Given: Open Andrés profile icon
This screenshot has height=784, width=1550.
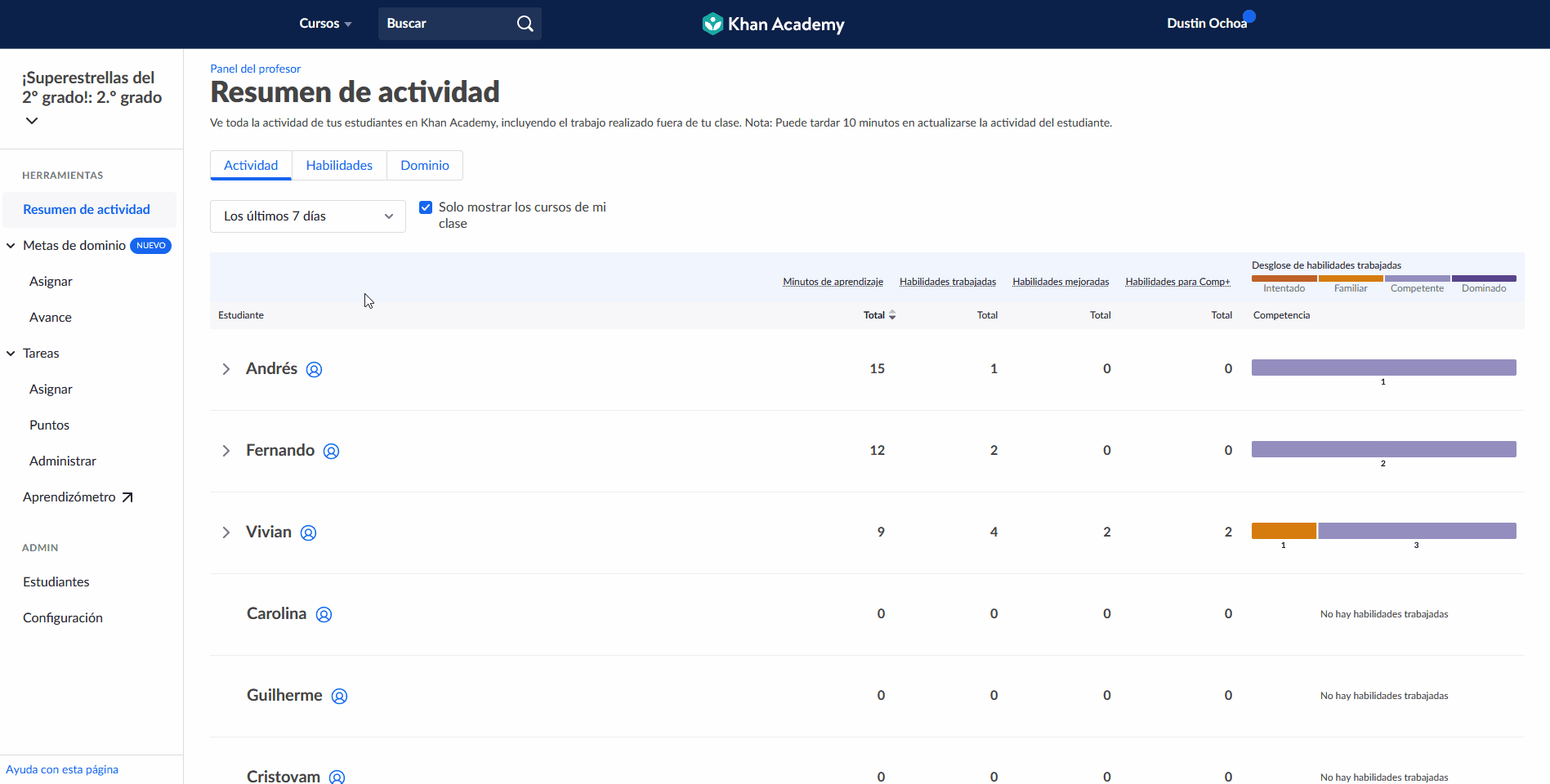Looking at the screenshot, I should tap(314, 369).
